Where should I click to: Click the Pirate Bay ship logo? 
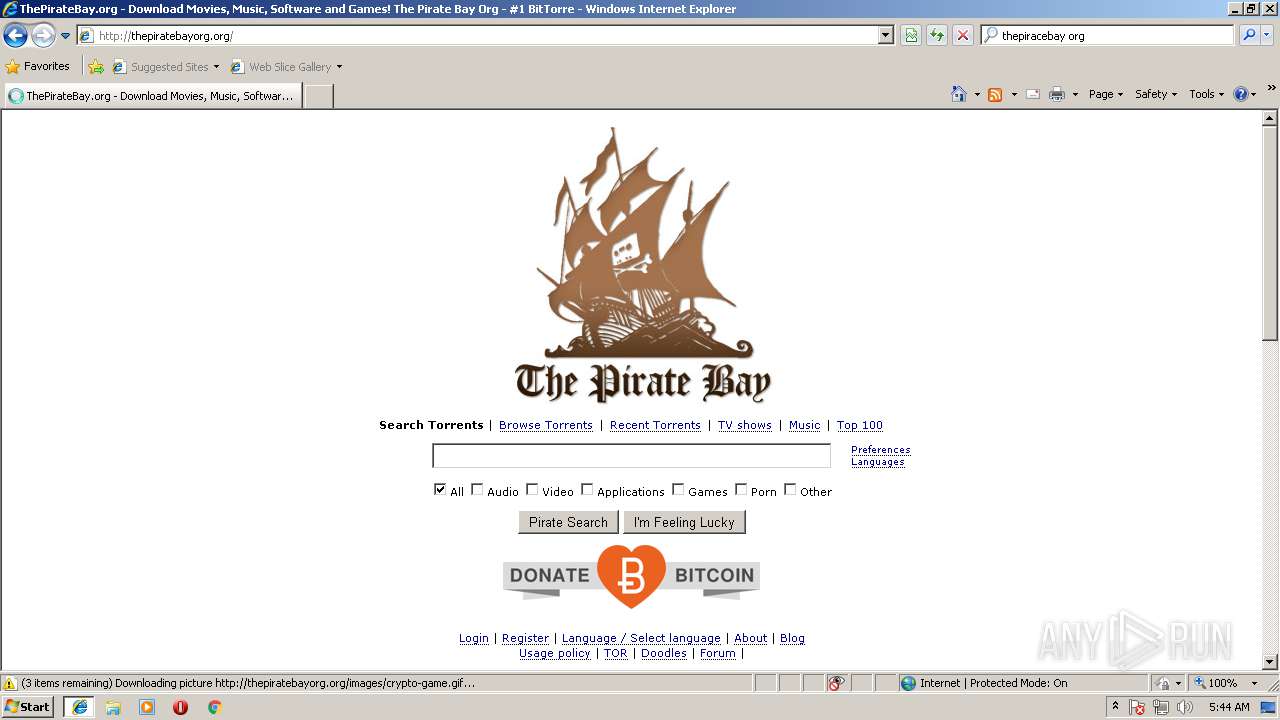point(643,265)
